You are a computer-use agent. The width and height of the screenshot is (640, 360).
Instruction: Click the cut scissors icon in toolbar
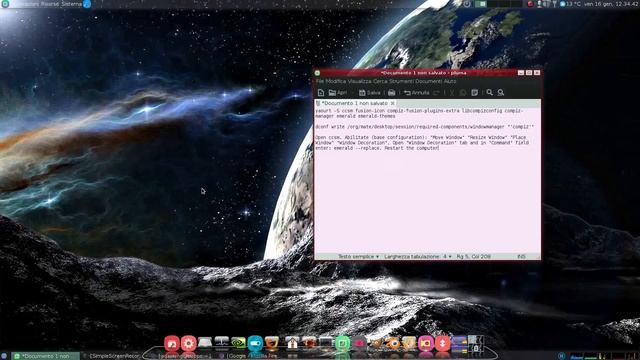pos(452,93)
